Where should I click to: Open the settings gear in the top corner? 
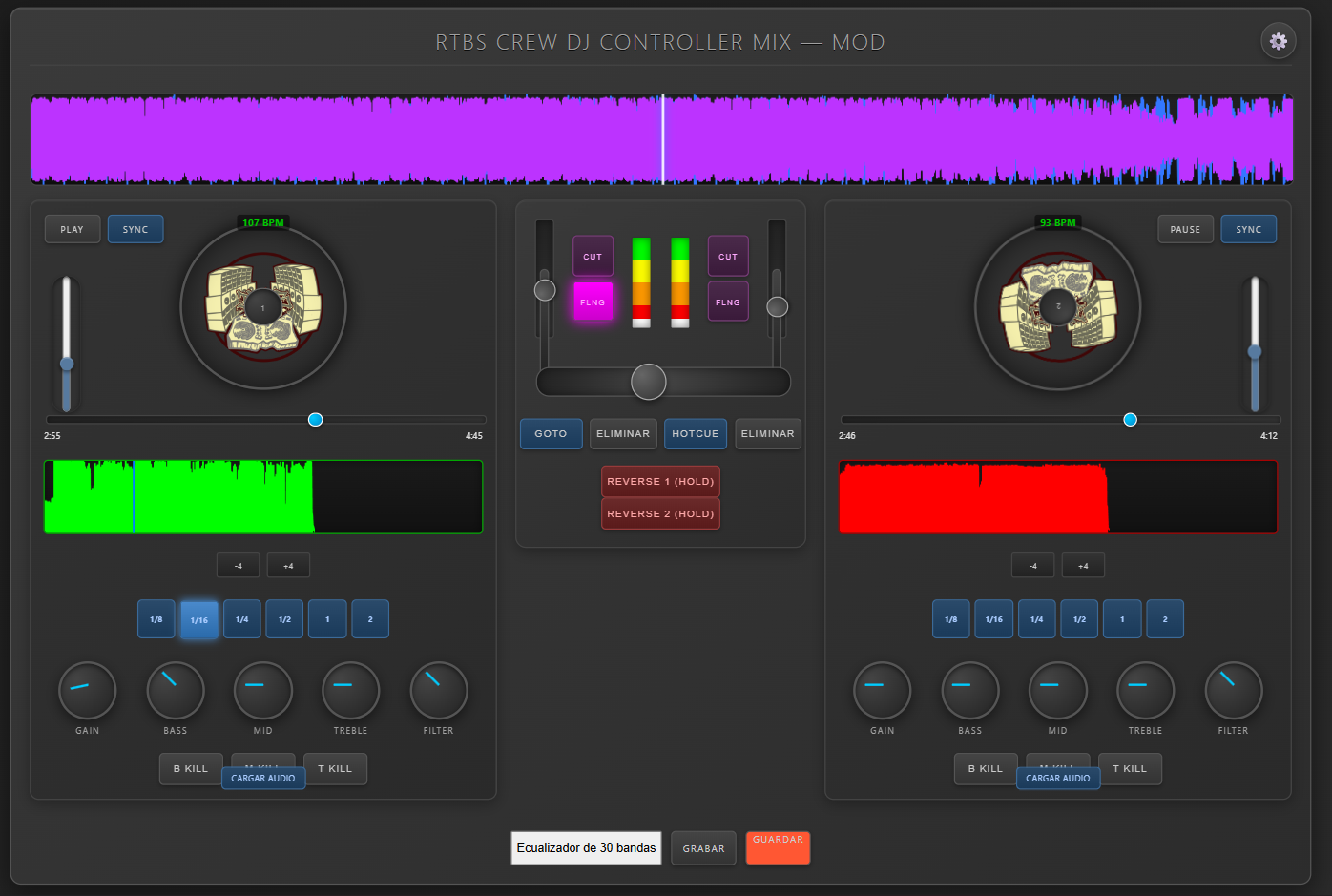point(1279,41)
